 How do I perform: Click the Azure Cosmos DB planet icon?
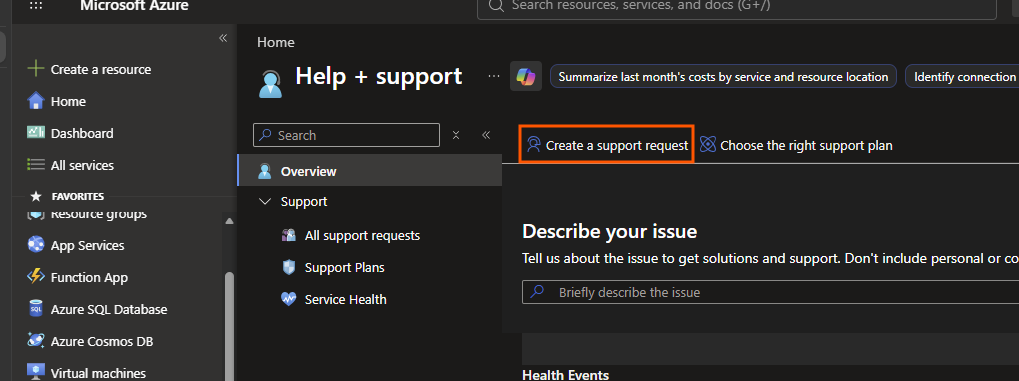coord(35,340)
